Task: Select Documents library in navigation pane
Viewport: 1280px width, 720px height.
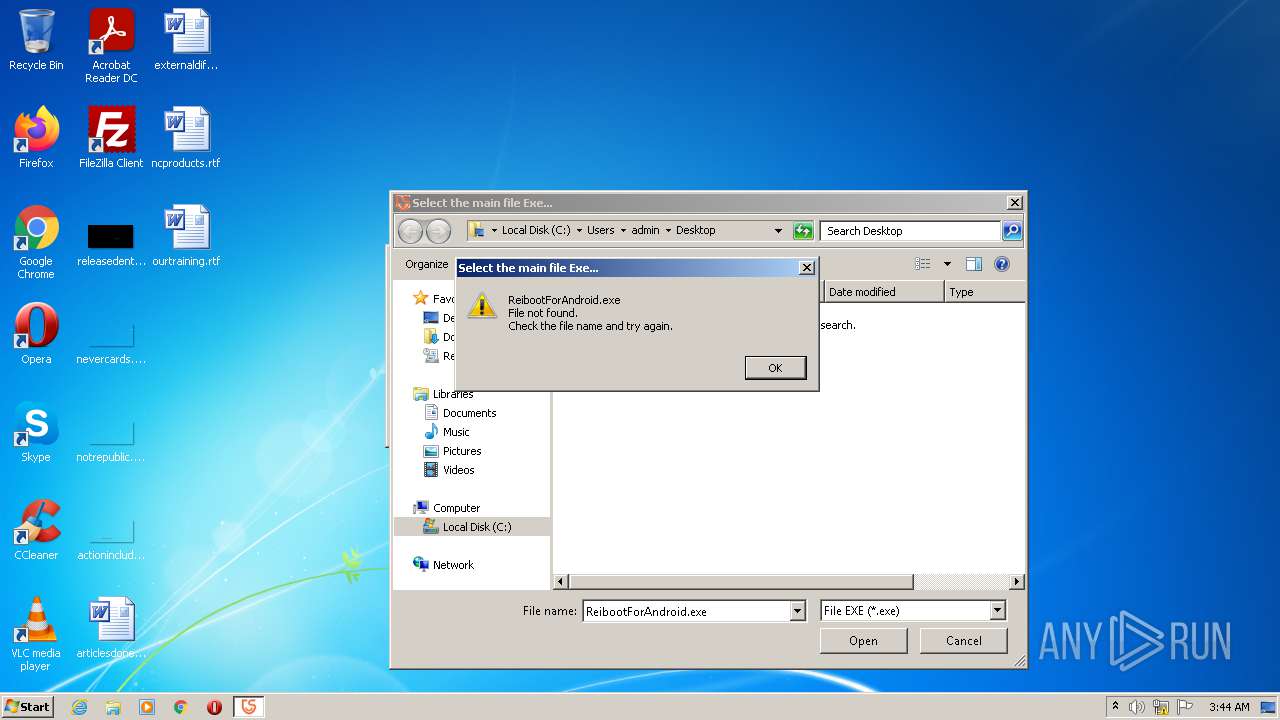Action: click(x=469, y=413)
